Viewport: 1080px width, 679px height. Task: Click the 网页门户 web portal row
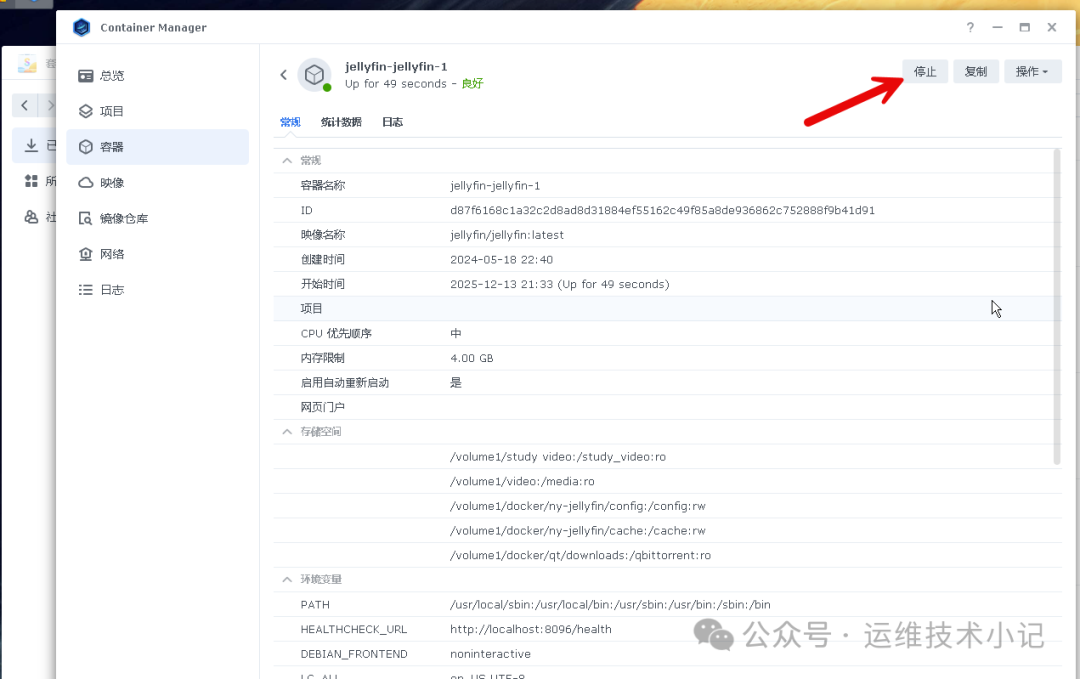pos(667,407)
